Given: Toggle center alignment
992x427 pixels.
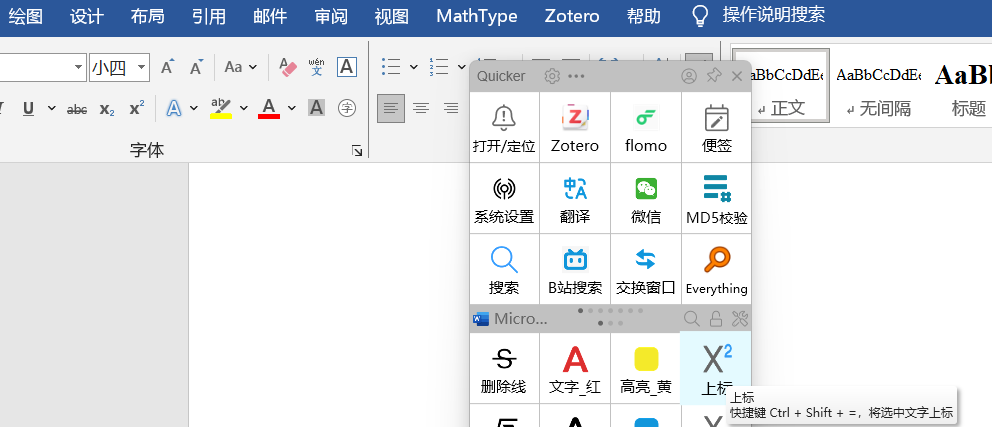Looking at the screenshot, I should [421, 108].
